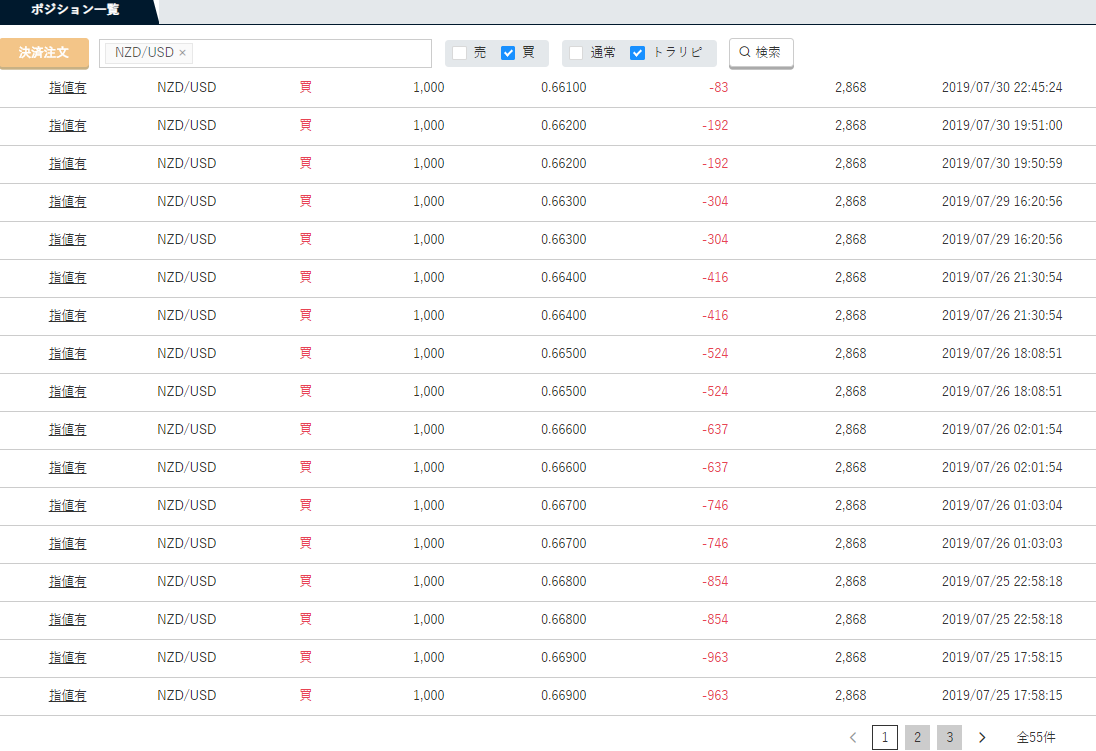The height and width of the screenshot is (751, 1096).
Task: Check the 売 checkbox
Action: tap(459, 53)
